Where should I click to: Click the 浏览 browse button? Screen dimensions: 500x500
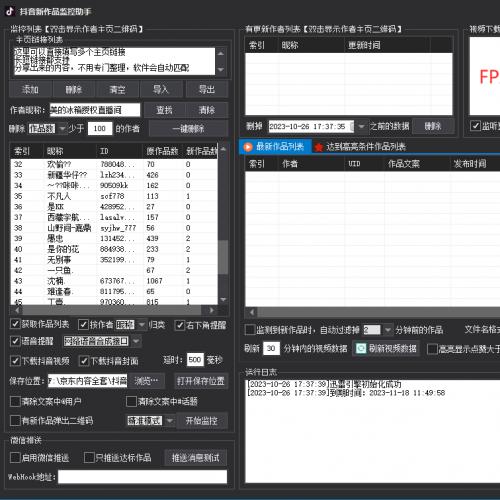pos(146,381)
